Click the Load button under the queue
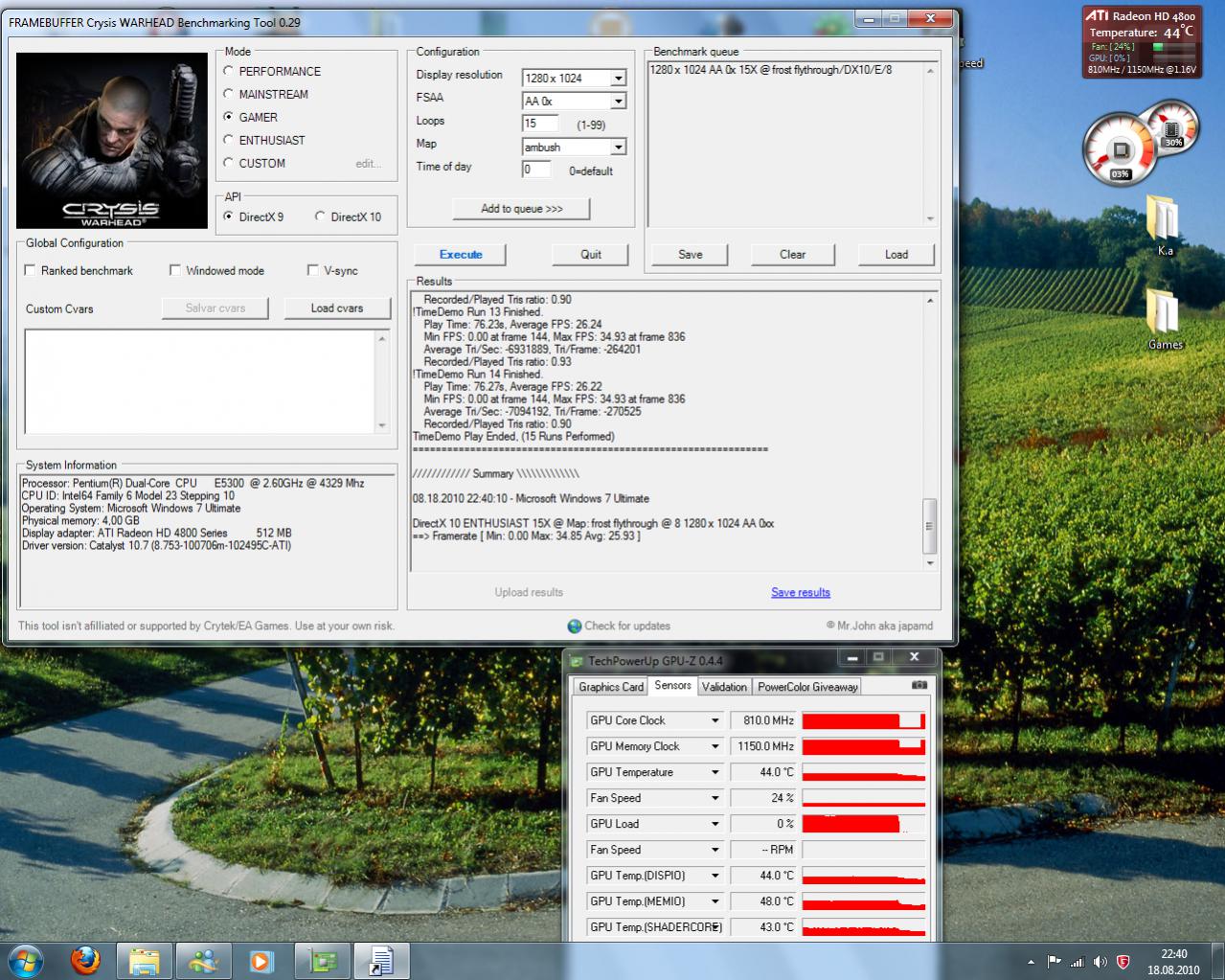Image resolution: width=1225 pixels, height=980 pixels. (x=896, y=255)
